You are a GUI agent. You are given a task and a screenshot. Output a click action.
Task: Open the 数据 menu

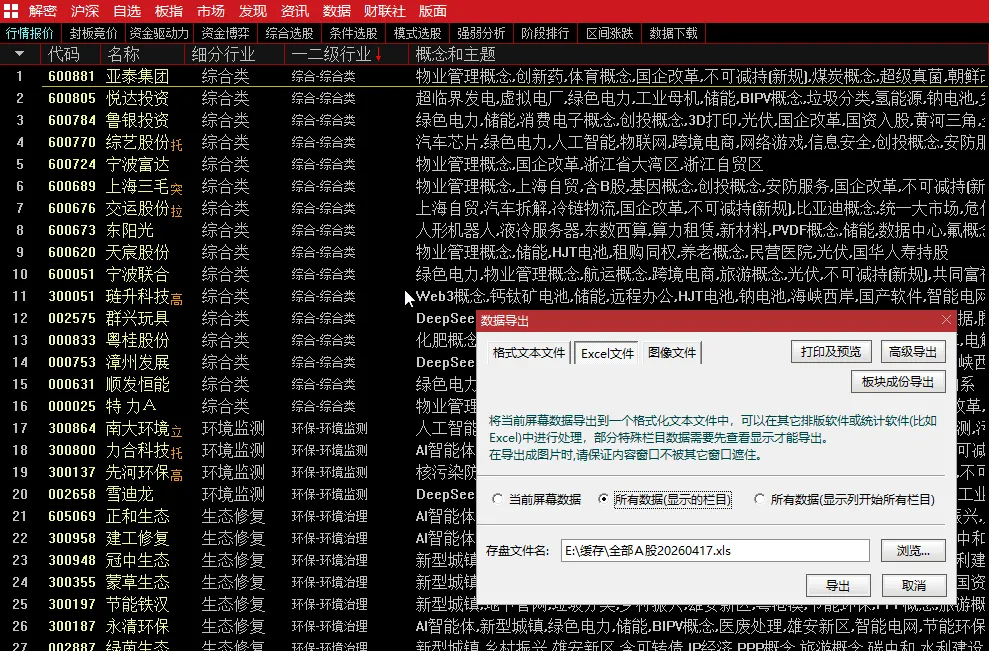click(x=336, y=11)
